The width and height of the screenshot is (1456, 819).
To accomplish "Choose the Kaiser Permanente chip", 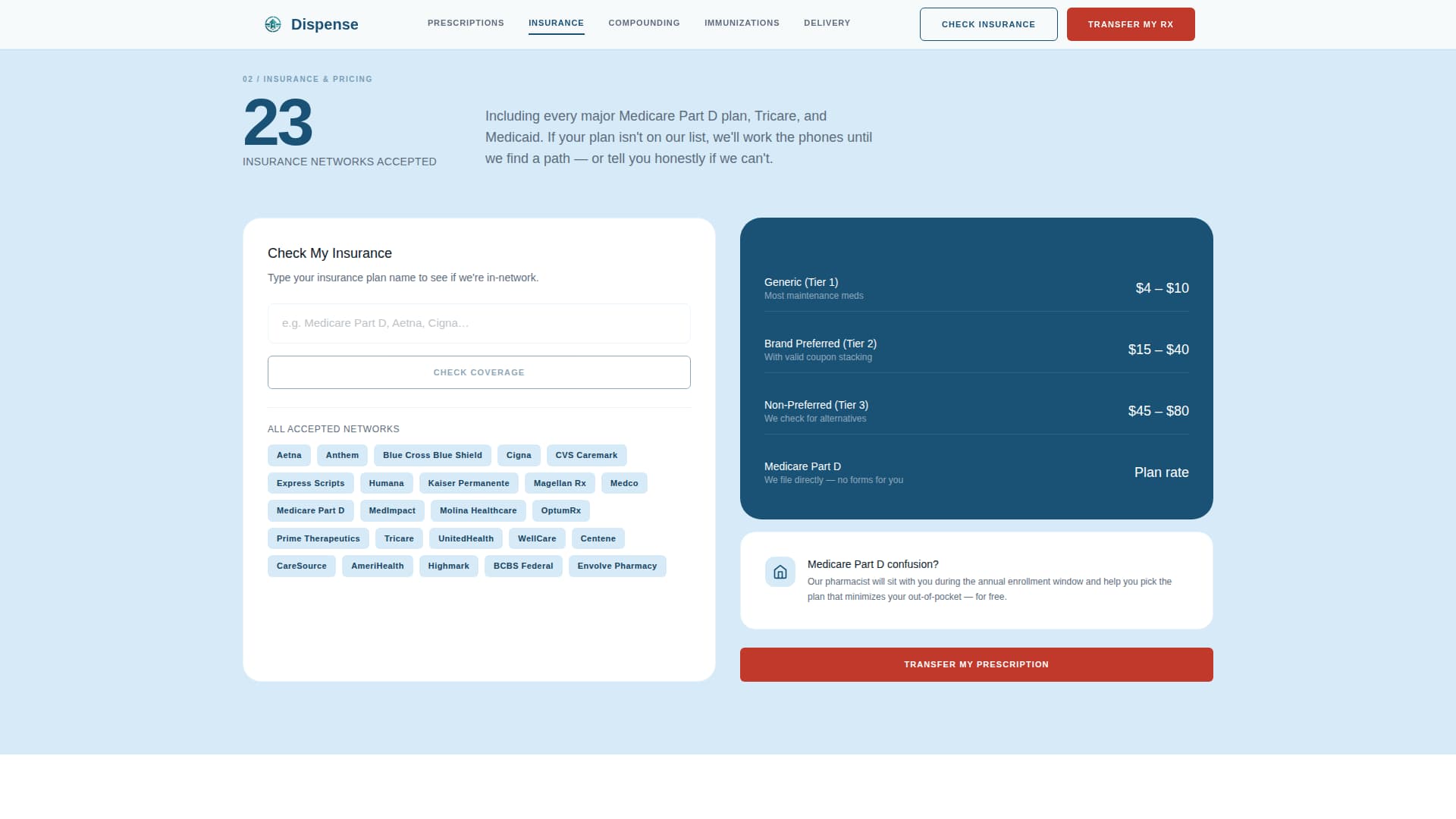I will click(x=469, y=483).
